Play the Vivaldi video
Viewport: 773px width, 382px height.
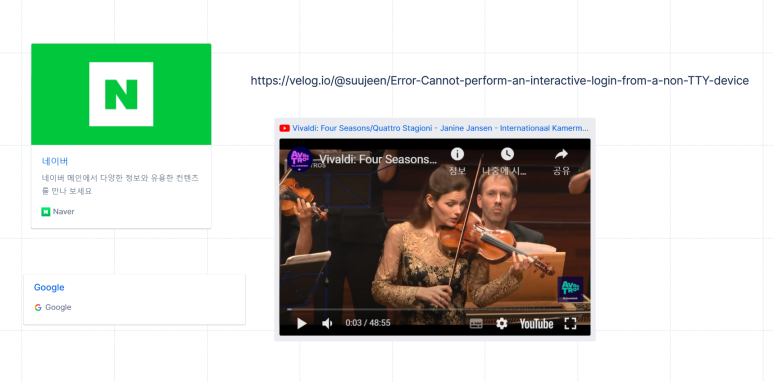302,323
